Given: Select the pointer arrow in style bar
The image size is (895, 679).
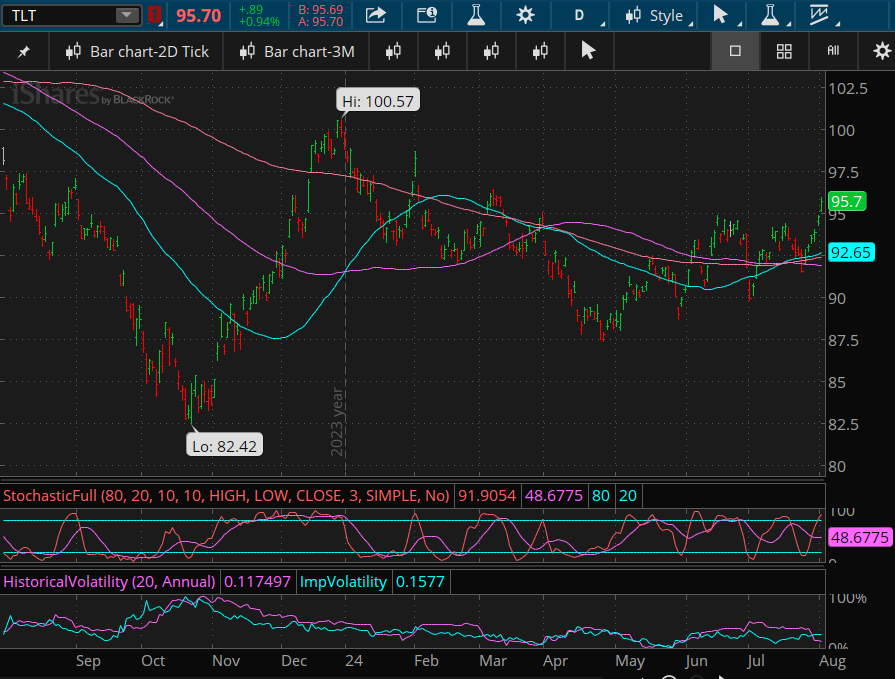Looking at the screenshot, I should pos(588,51).
